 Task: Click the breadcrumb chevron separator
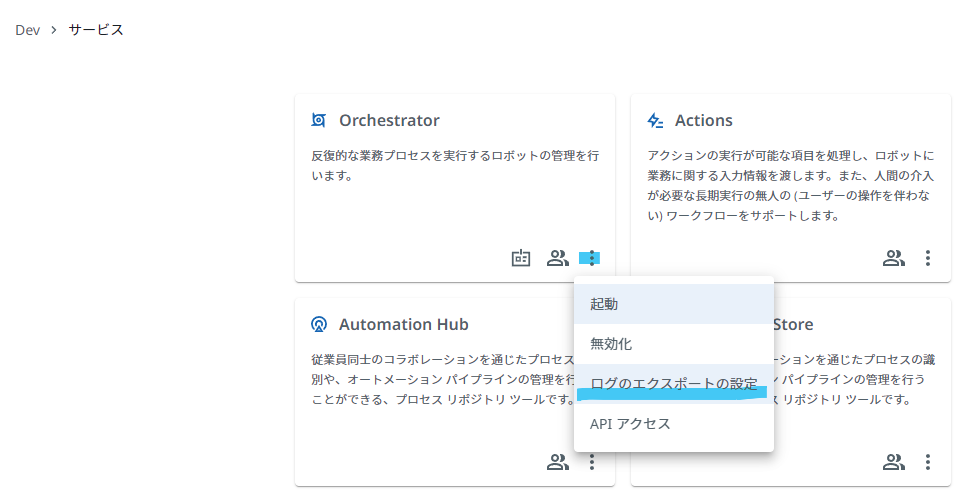[x=54, y=30]
